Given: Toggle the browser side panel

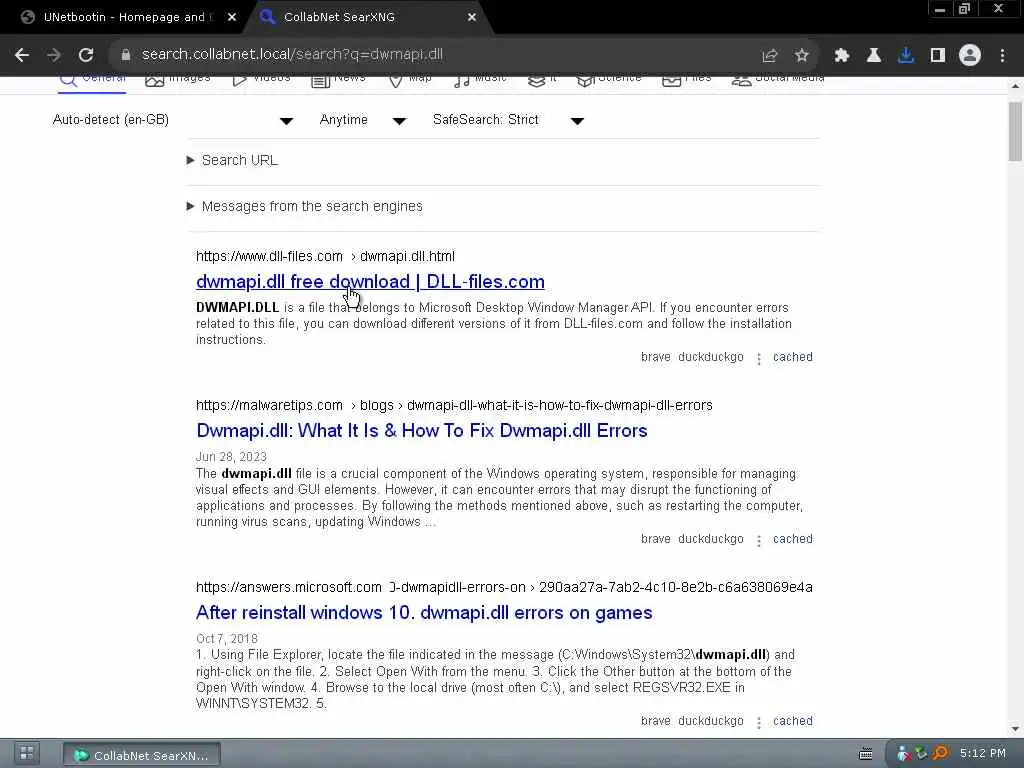Looking at the screenshot, I should click(x=938, y=56).
